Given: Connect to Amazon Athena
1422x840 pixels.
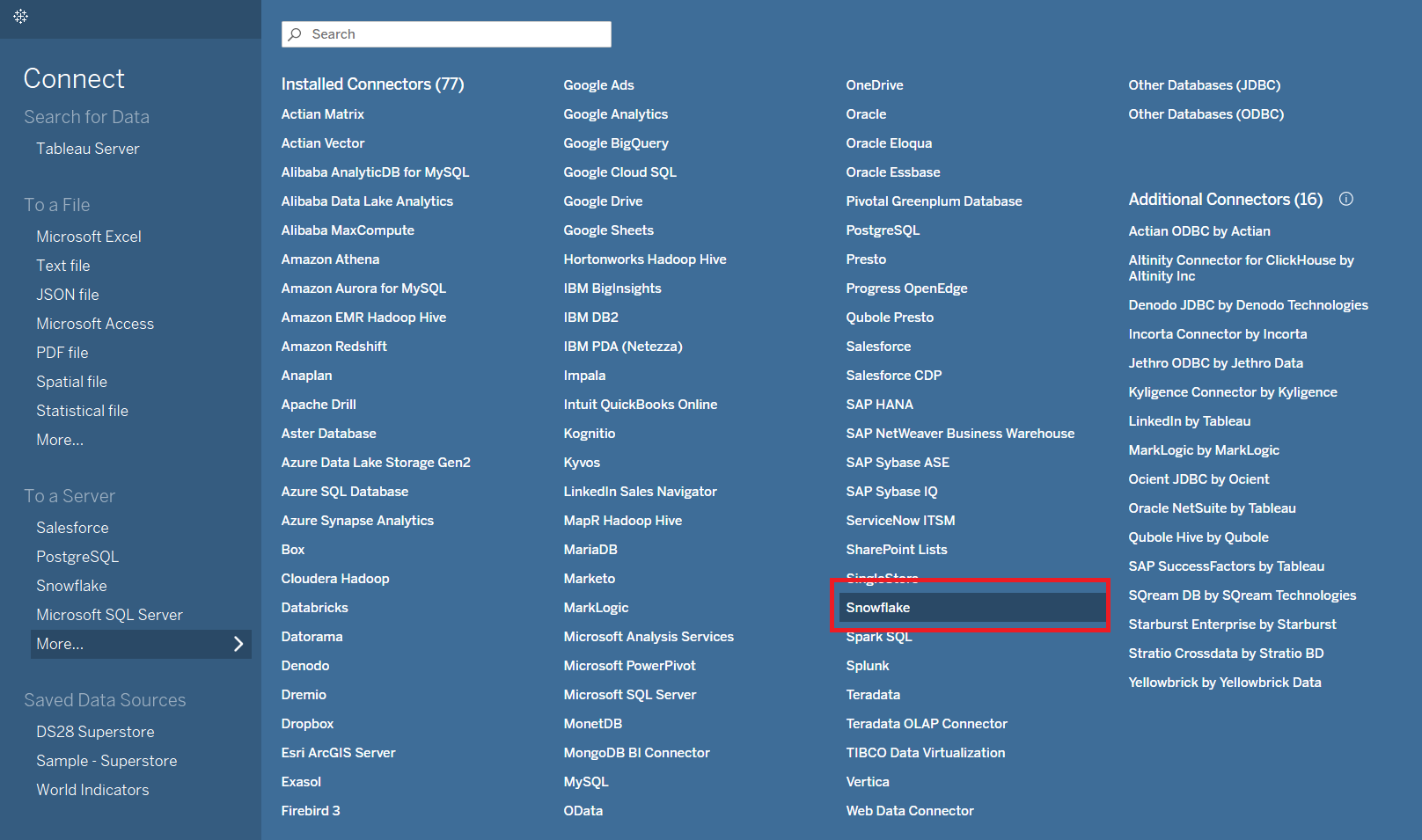Looking at the screenshot, I should (331, 259).
